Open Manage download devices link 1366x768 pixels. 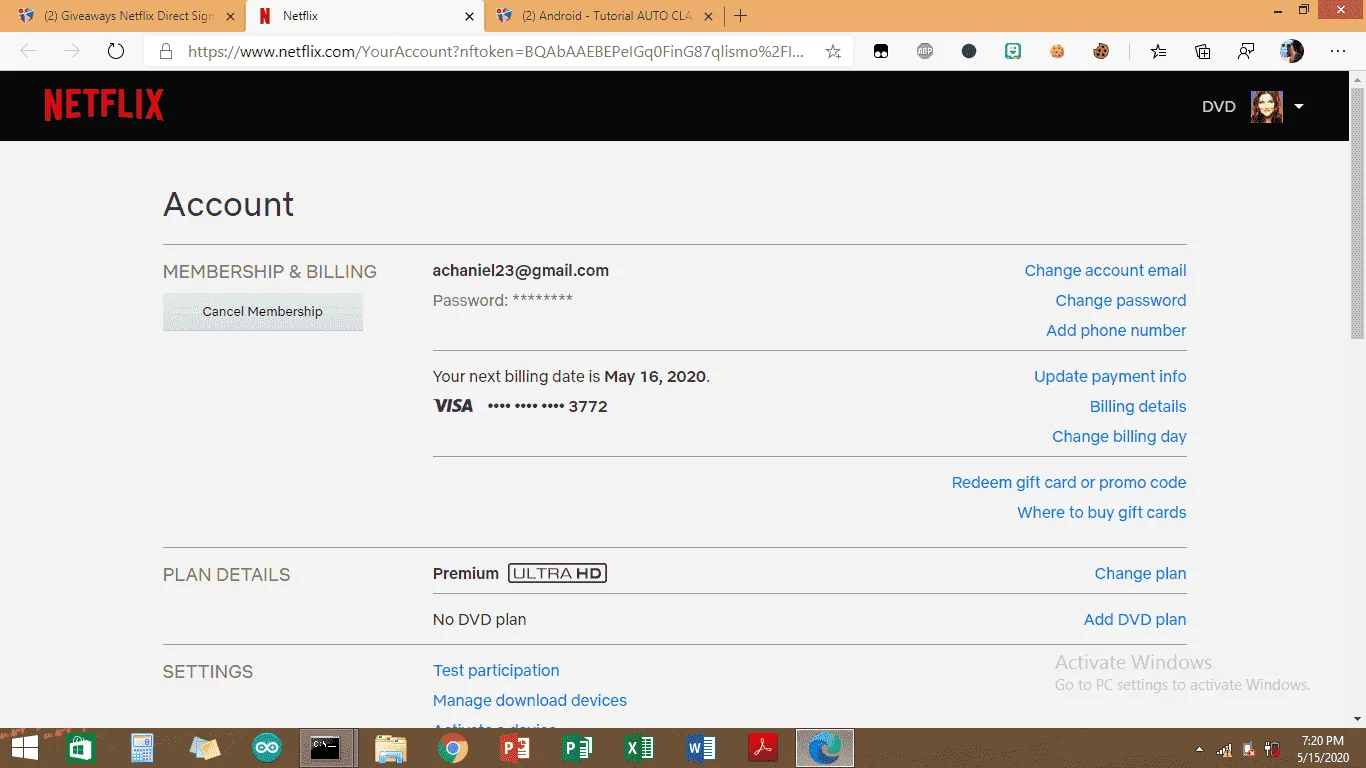(x=530, y=700)
